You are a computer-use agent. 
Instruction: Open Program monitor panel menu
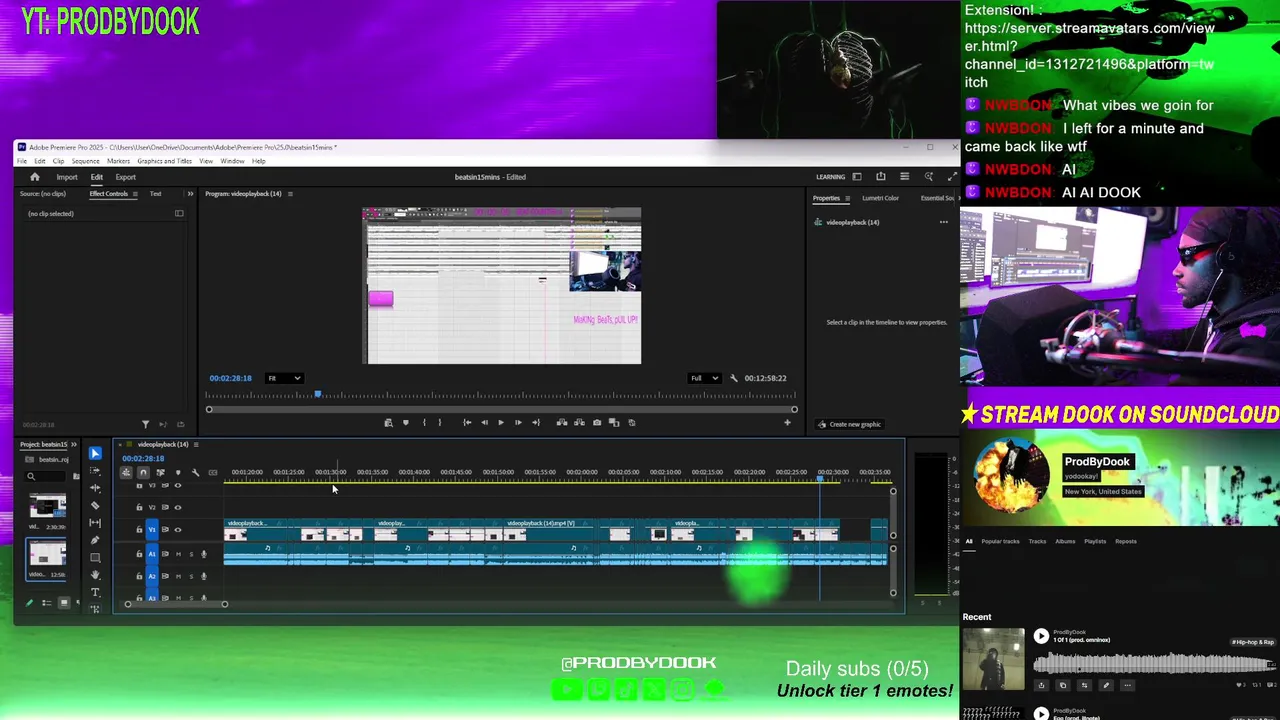click(x=290, y=194)
